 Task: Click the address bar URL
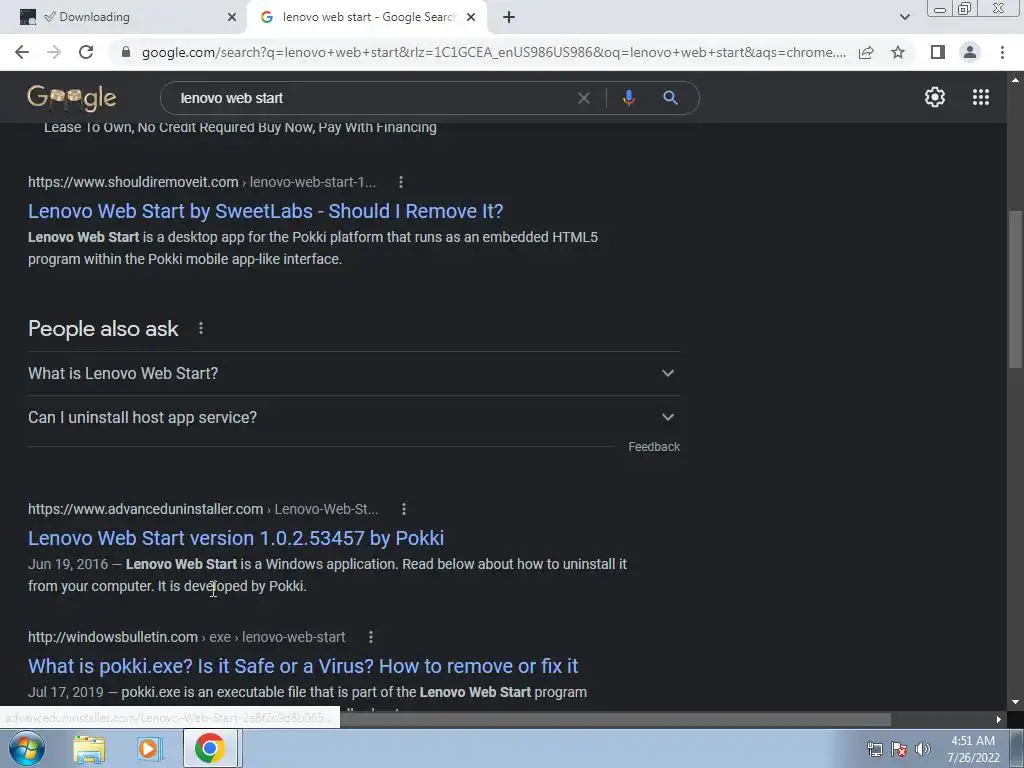click(493, 52)
